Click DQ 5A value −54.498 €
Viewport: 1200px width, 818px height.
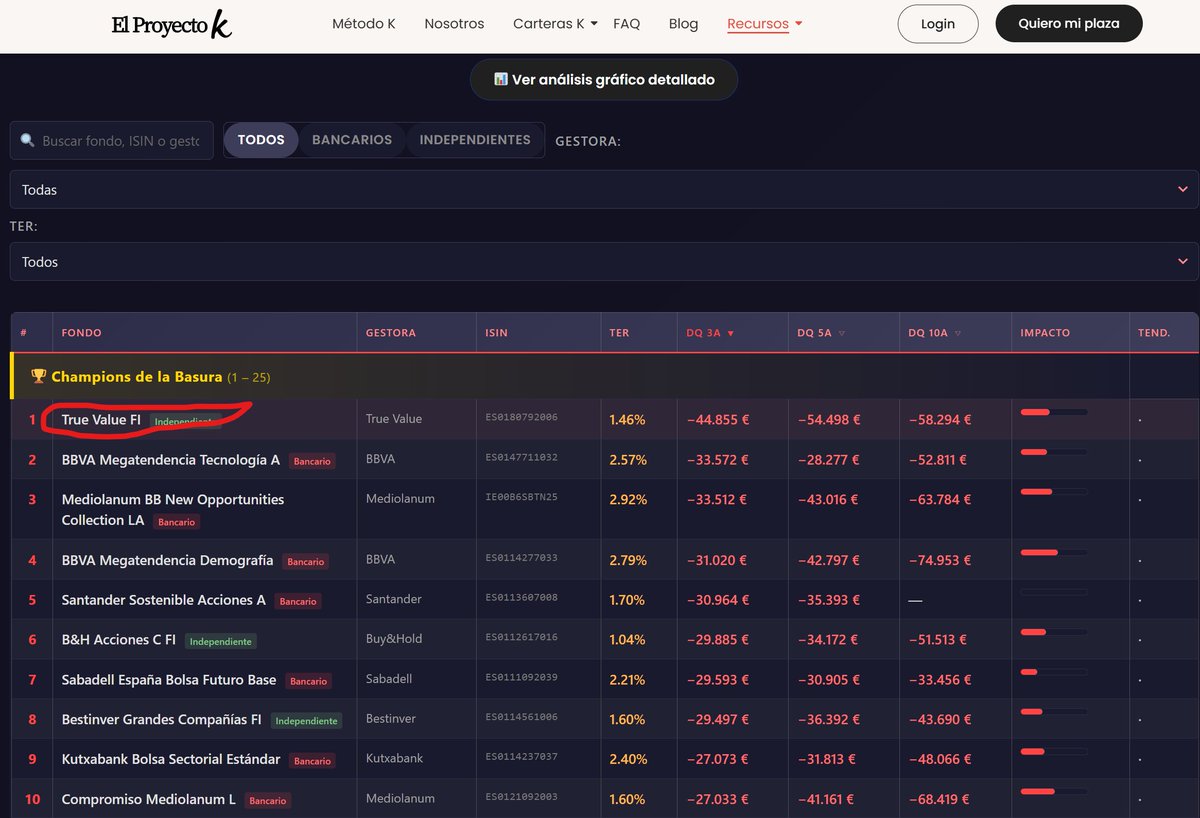click(x=828, y=420)
